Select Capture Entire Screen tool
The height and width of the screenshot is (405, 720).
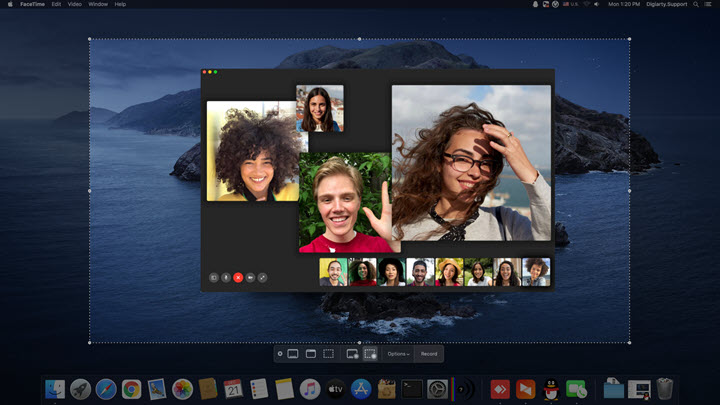click(293, 354)
